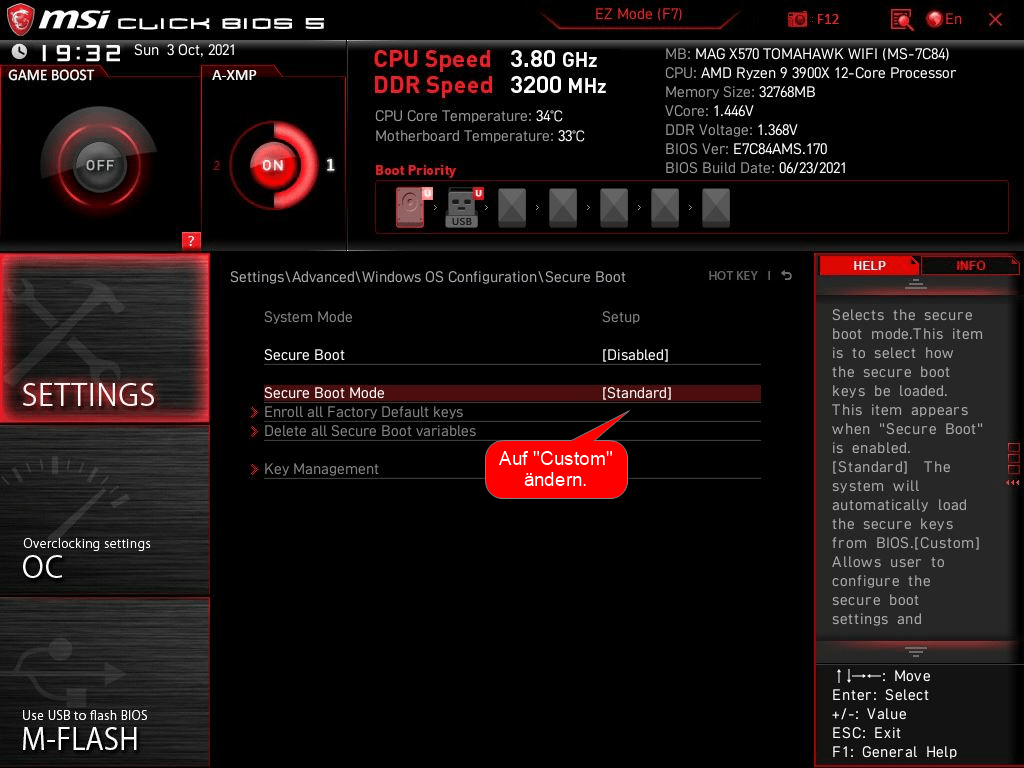Click the Boot Priority heading

tap(415, 170)
